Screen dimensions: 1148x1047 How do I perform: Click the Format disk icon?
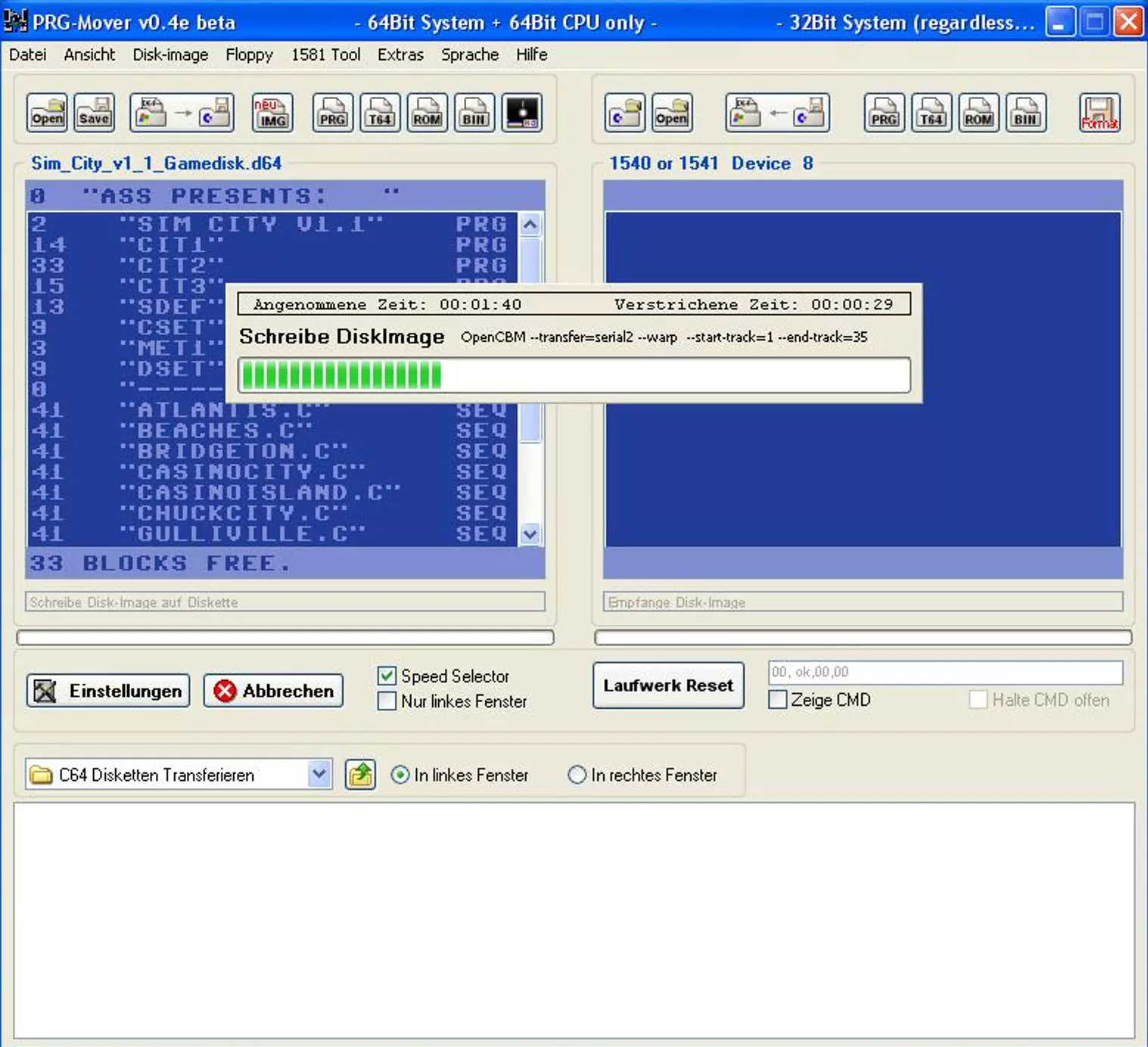(x=1100, y=113)
